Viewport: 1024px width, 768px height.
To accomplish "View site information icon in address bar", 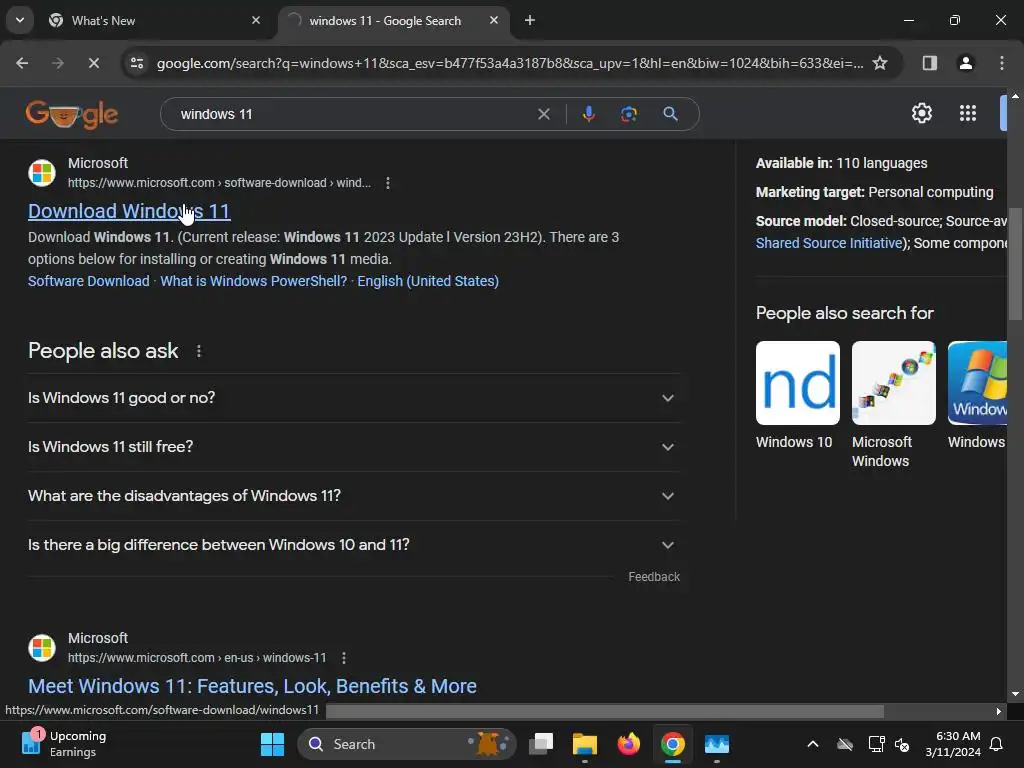I will pyautogui.click(x=137, y=63).
